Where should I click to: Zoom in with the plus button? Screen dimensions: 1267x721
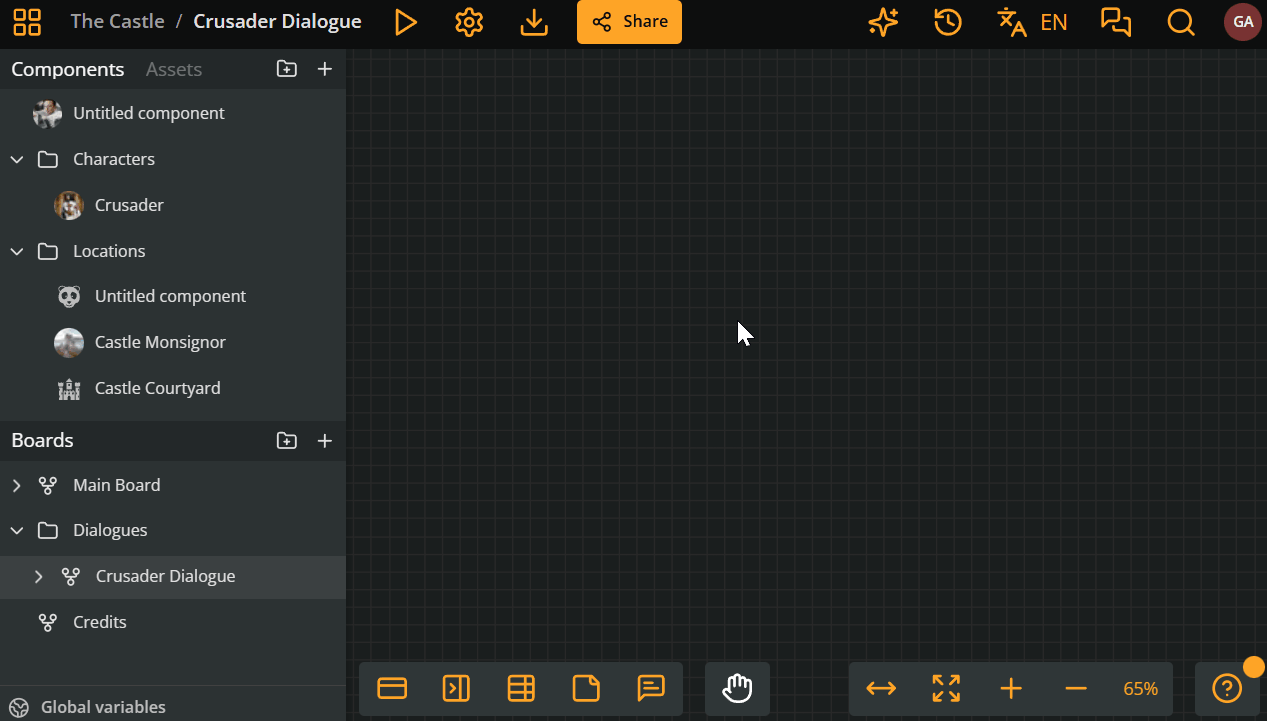pos(1011,688)
